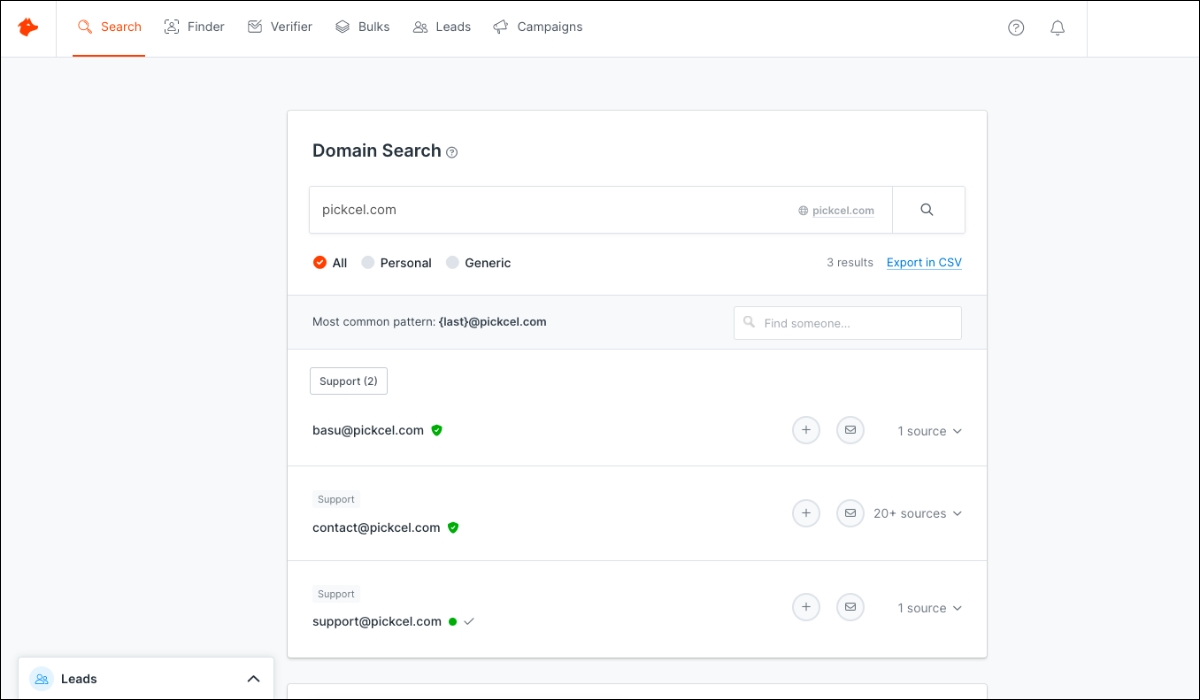
Task: Select the Personal filter
Action: pyautogui.click(x=396, y=263)
